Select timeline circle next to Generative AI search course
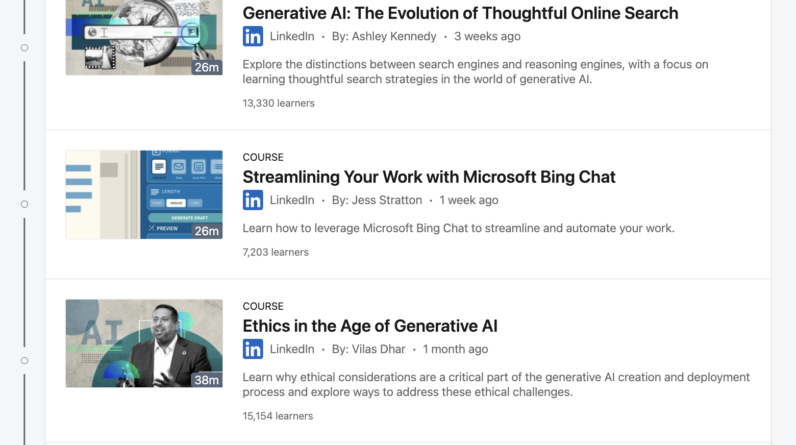The width and height of the screenshot is (796, 445). click(24, 48)
